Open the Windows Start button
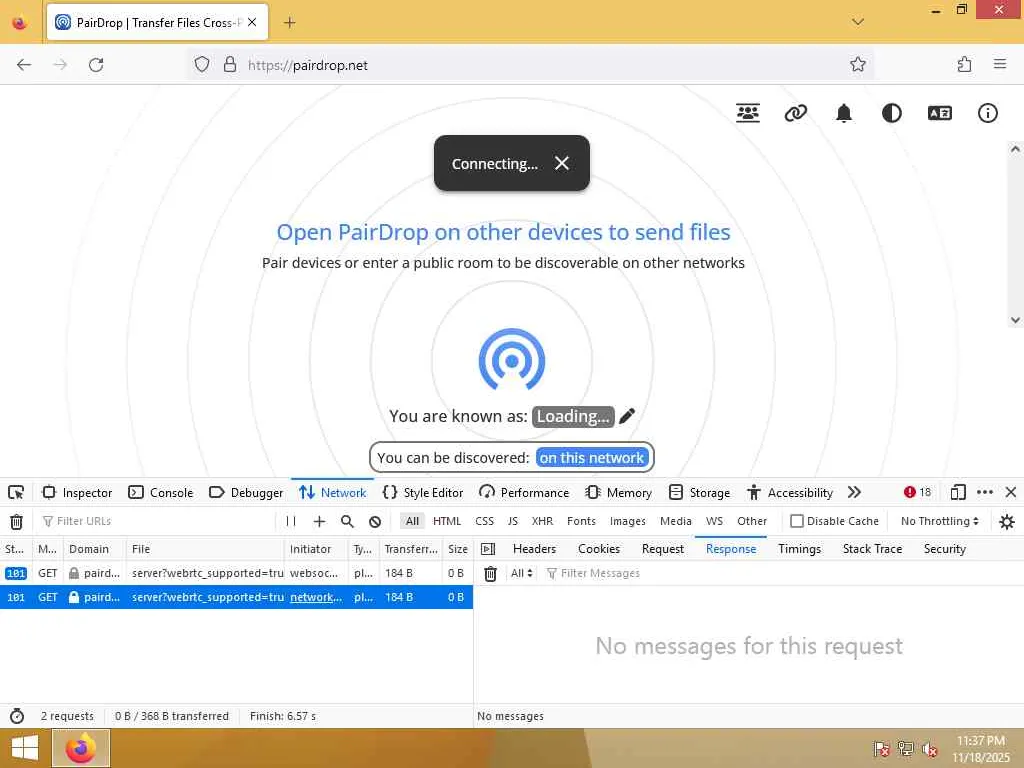Screen dimensions: 1024x768 point(25,748)
